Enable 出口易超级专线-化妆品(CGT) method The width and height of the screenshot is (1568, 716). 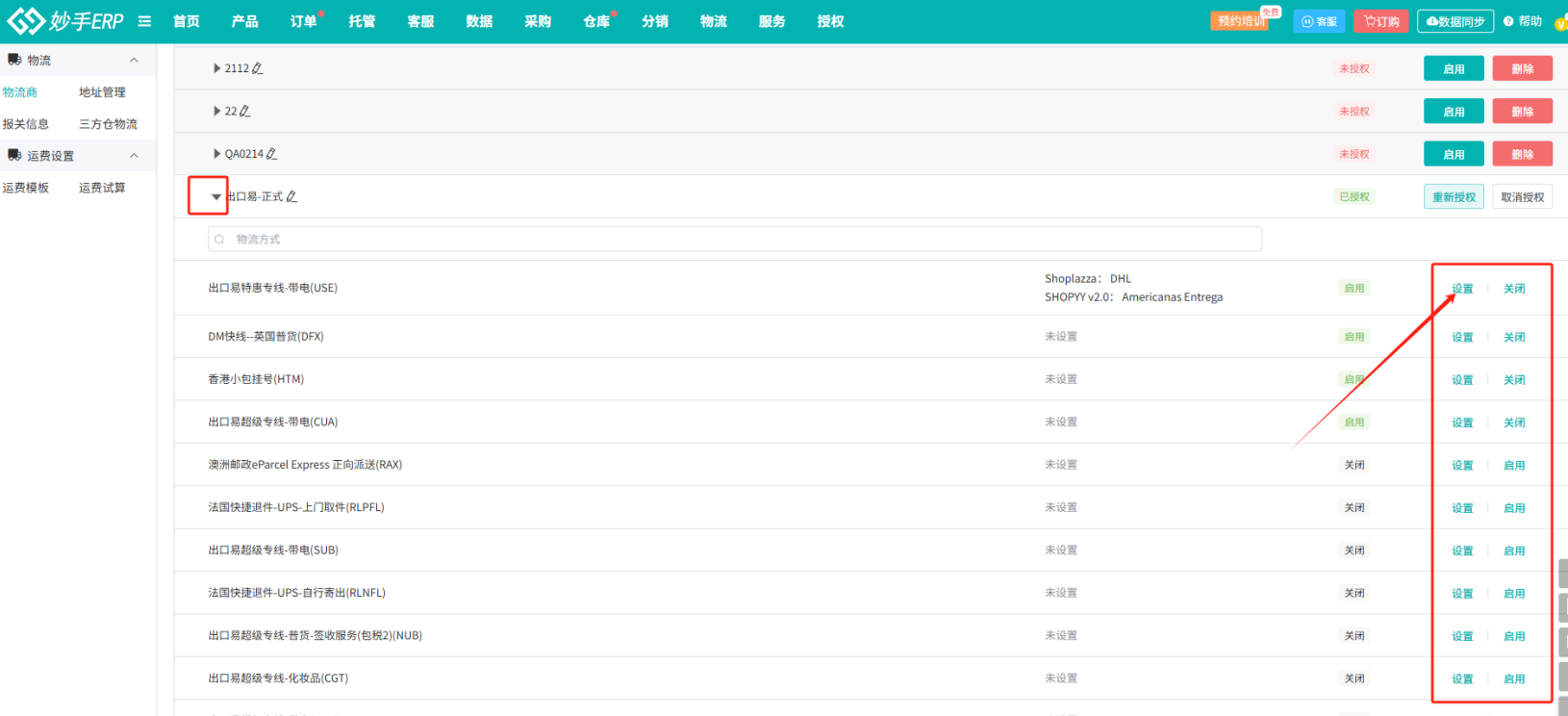1514,679
